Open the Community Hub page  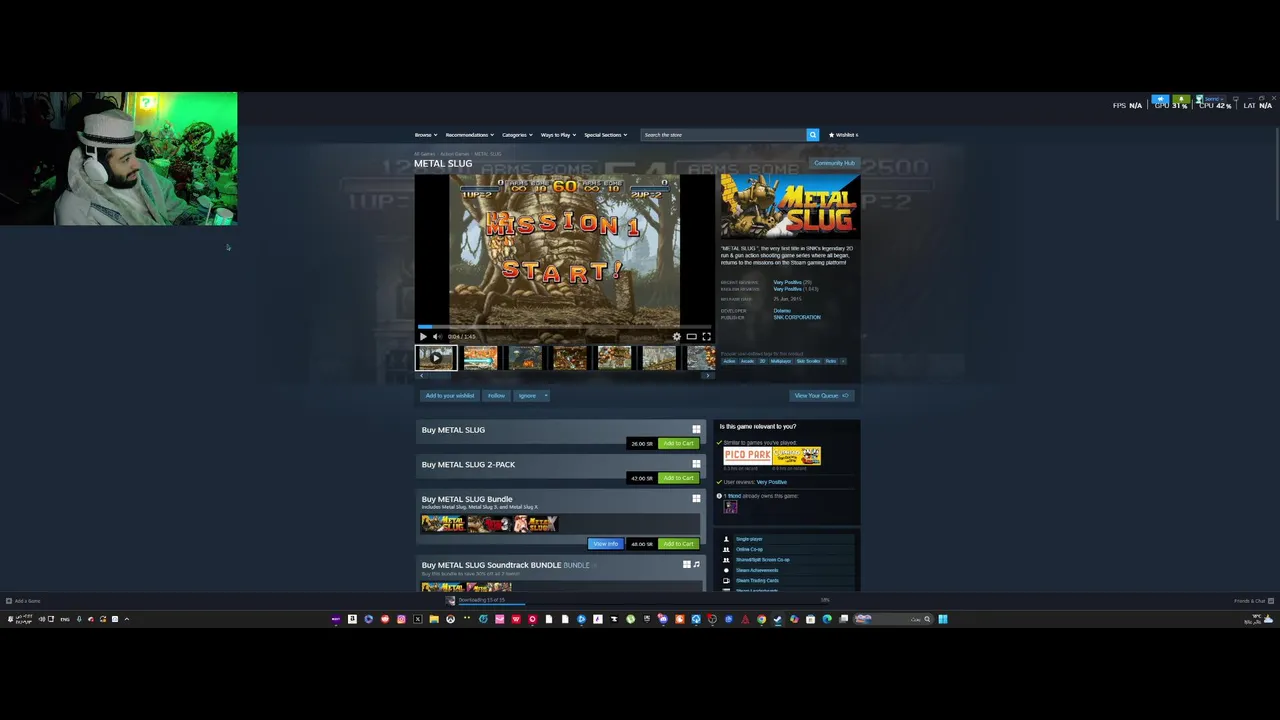click(834, 163)
